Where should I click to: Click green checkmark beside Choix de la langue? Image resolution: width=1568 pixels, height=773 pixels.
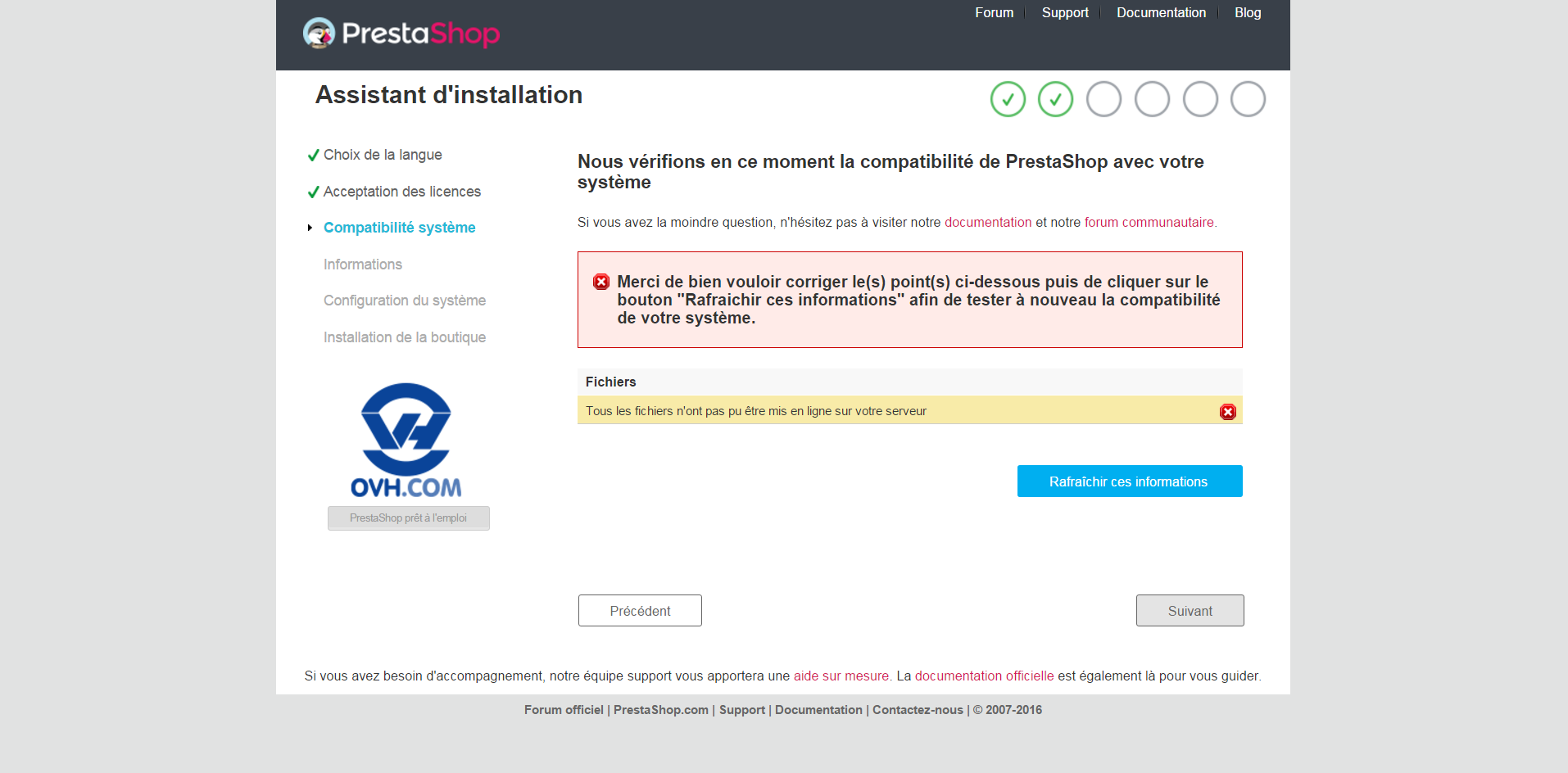pyautogui.click(x=313, y=156)
